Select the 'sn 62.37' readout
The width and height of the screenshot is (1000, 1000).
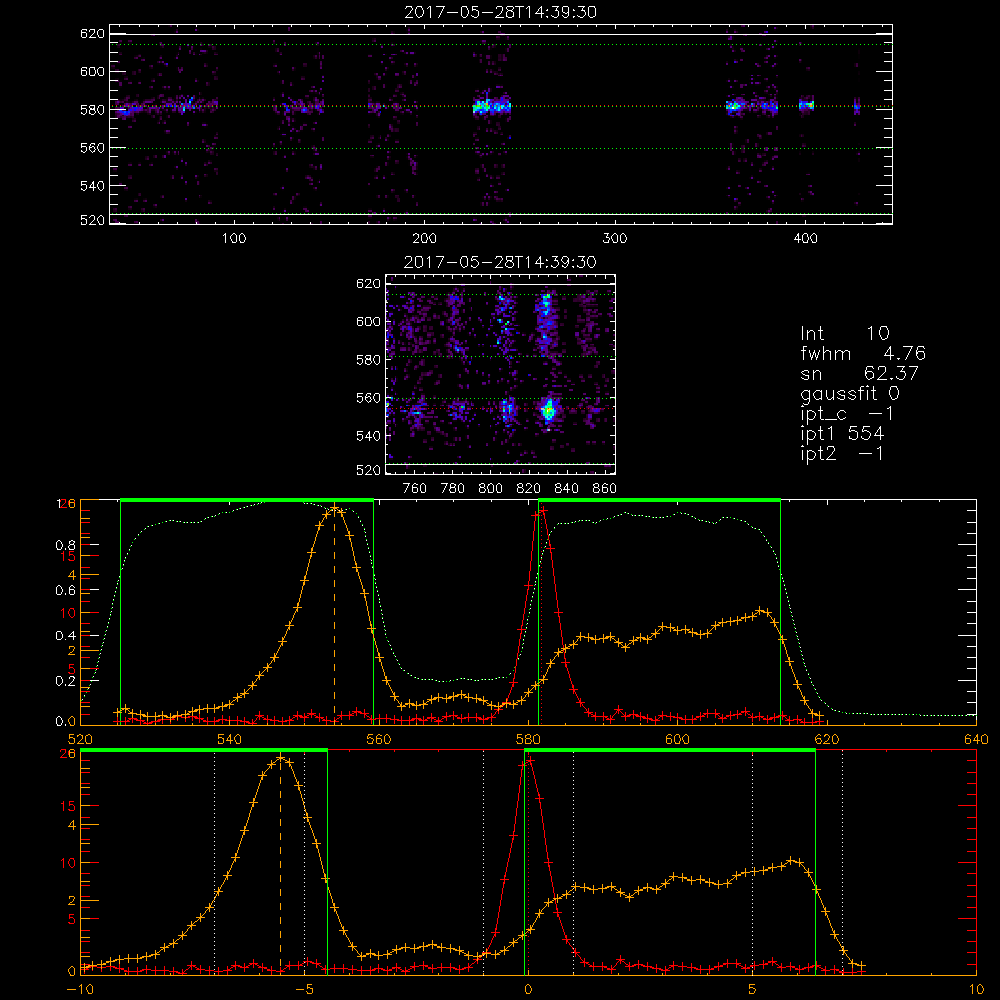tap(859, 373)
